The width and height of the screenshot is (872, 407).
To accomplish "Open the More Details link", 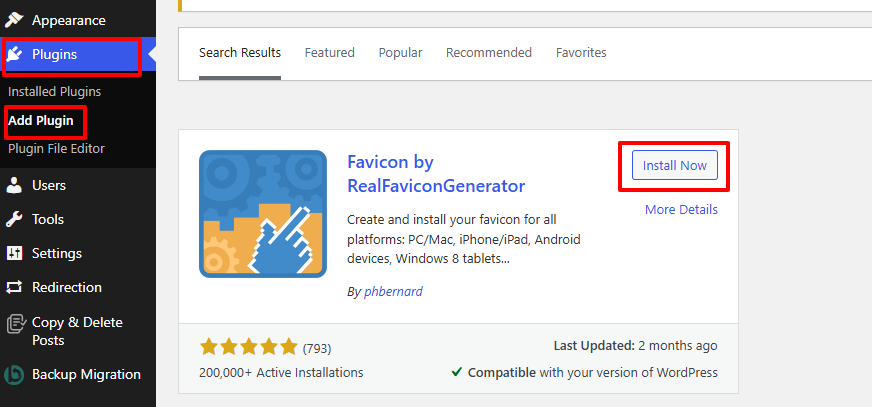I will [681, 209].
